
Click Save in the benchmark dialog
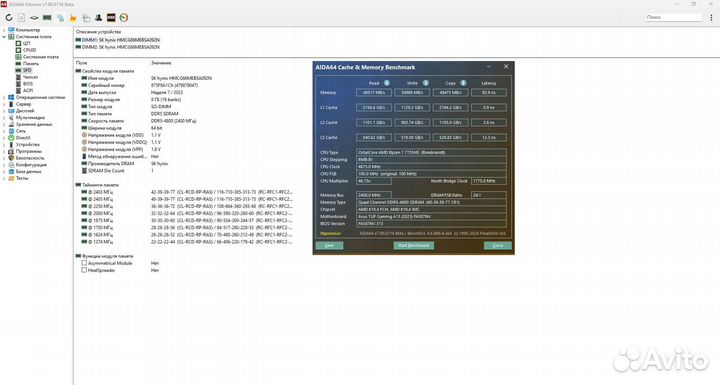click(x=329, y=245)
